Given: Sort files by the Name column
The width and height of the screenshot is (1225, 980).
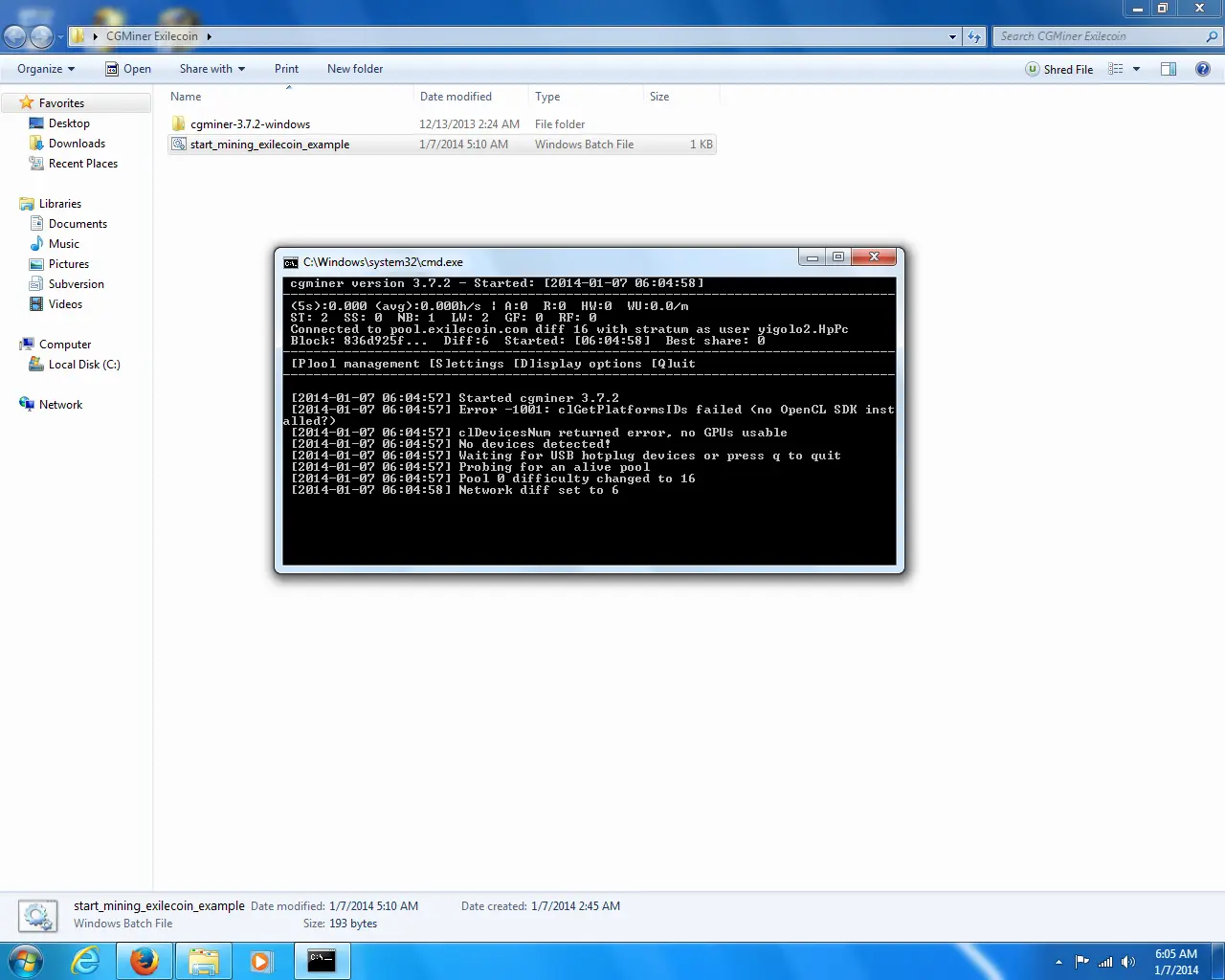Looking at the screenshot, I should coord(289,97).
